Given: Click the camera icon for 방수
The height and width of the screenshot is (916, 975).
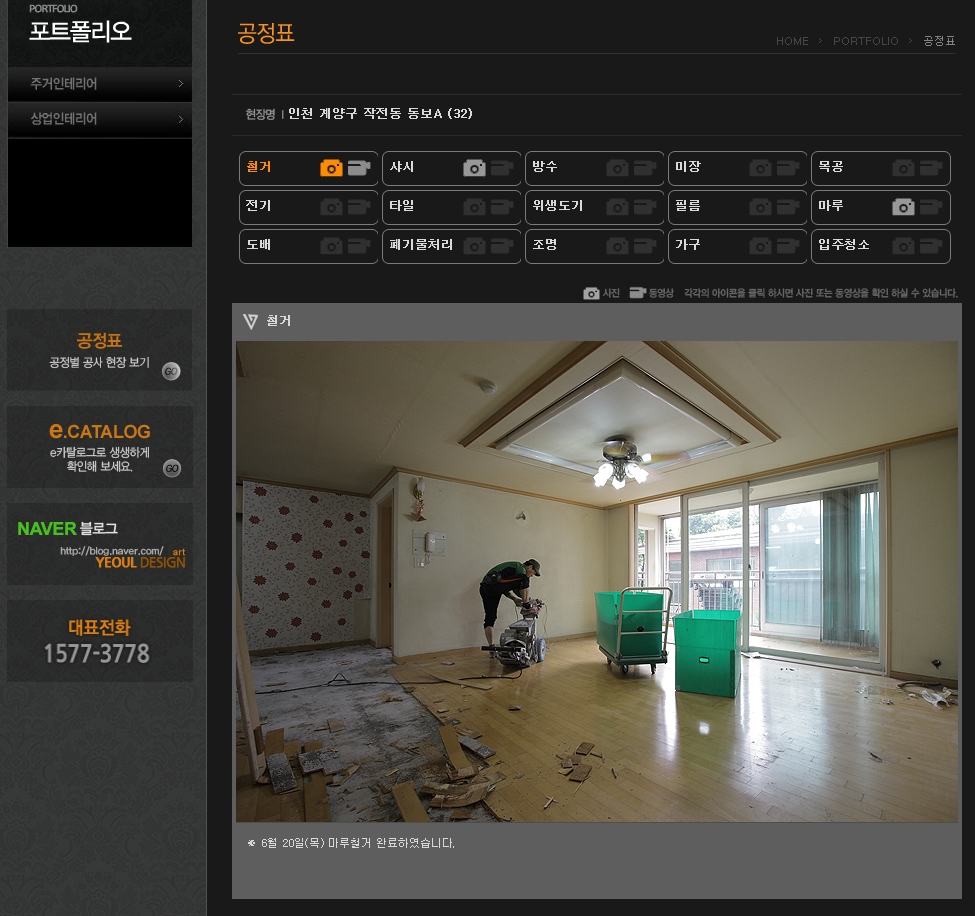Looking at the screenshot, I should 617,168.
